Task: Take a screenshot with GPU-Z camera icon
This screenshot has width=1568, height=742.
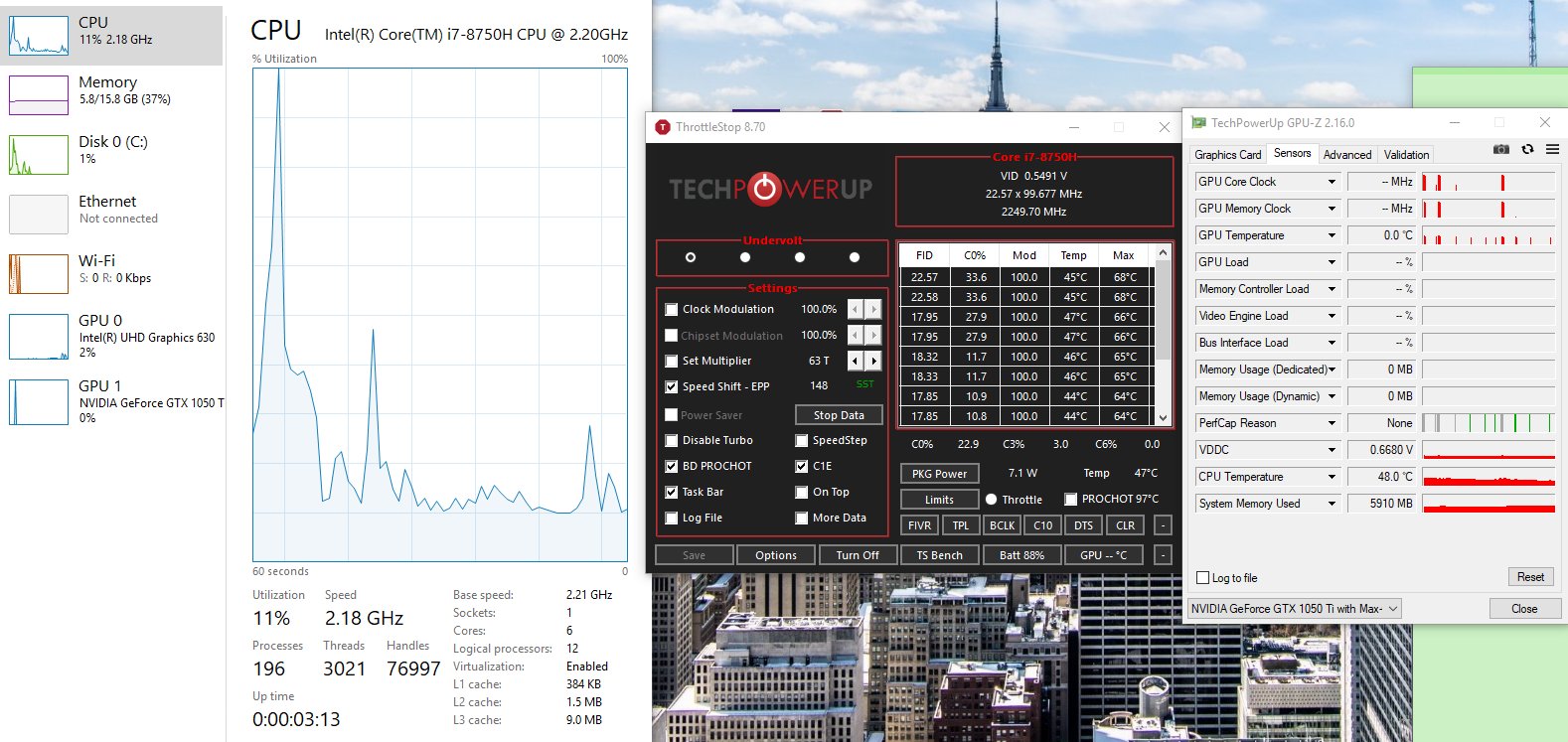Action: [x=1501, y=149]
